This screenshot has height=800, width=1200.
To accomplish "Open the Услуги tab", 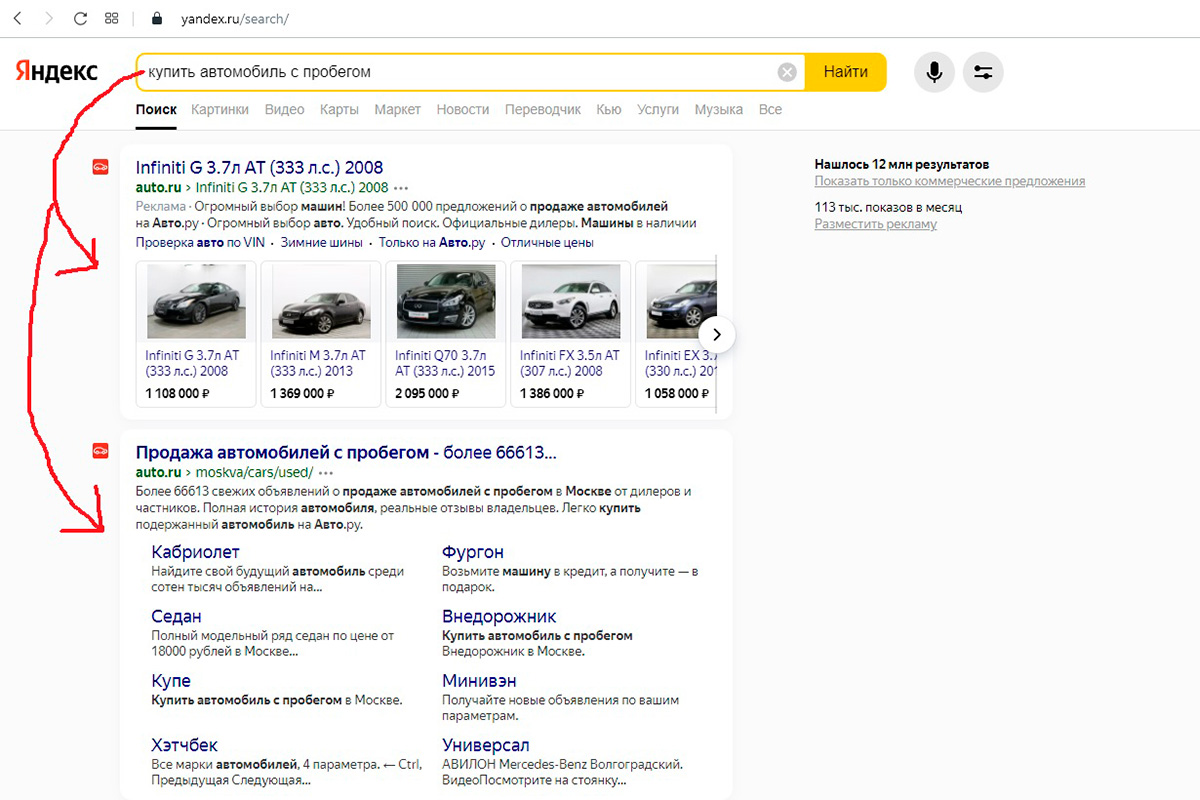I will click(x=658, y=109).
